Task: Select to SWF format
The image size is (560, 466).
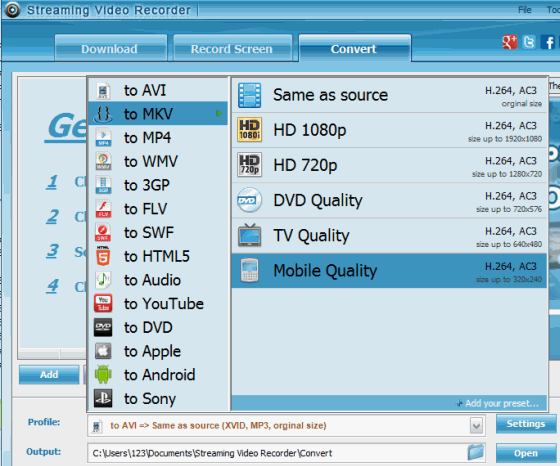Action: 158,232
